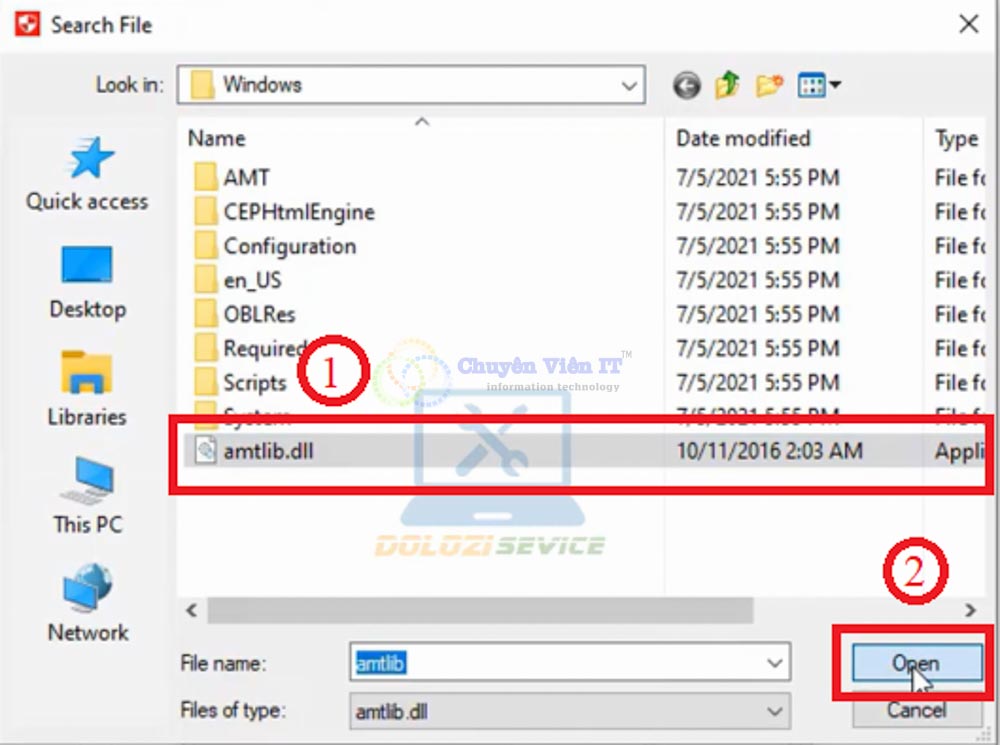
Task: Open the View menu icon
Action: pos(819,86)
